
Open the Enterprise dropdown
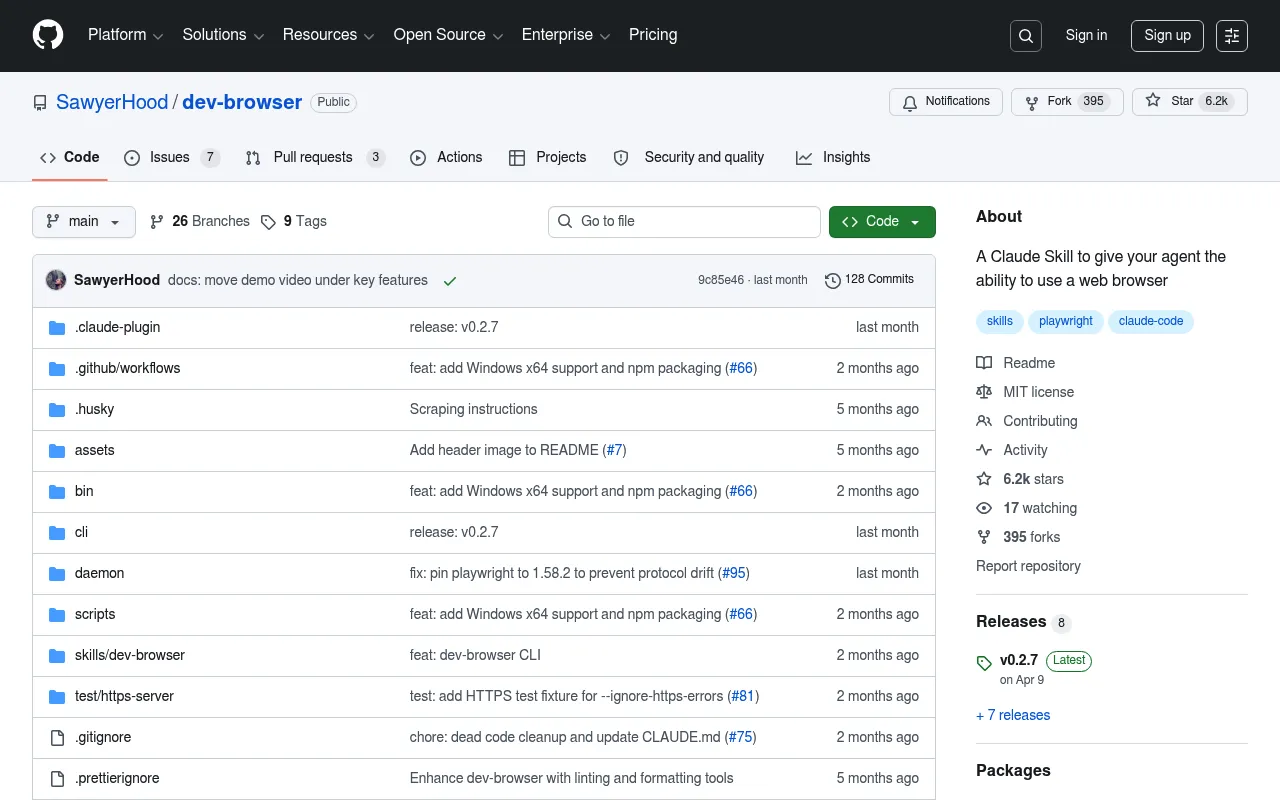pyautogui.click(x=567, y=35)
